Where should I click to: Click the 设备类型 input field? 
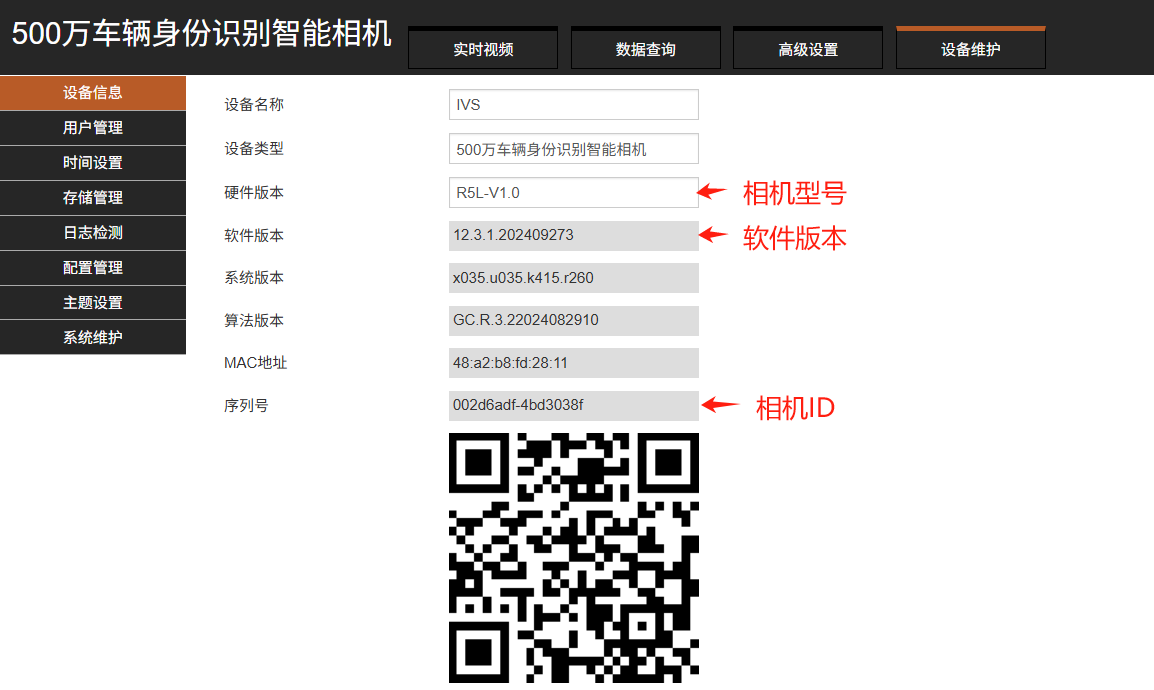573,149
